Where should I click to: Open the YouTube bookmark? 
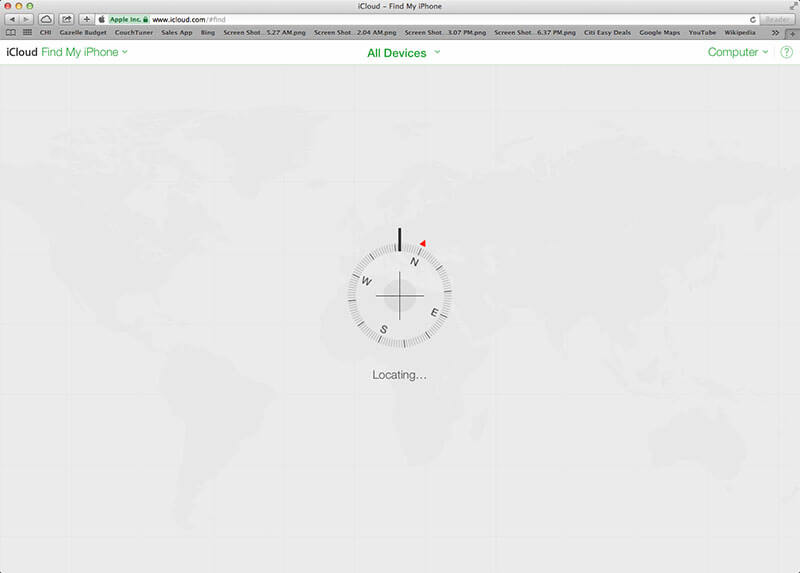tap(702, 33)
